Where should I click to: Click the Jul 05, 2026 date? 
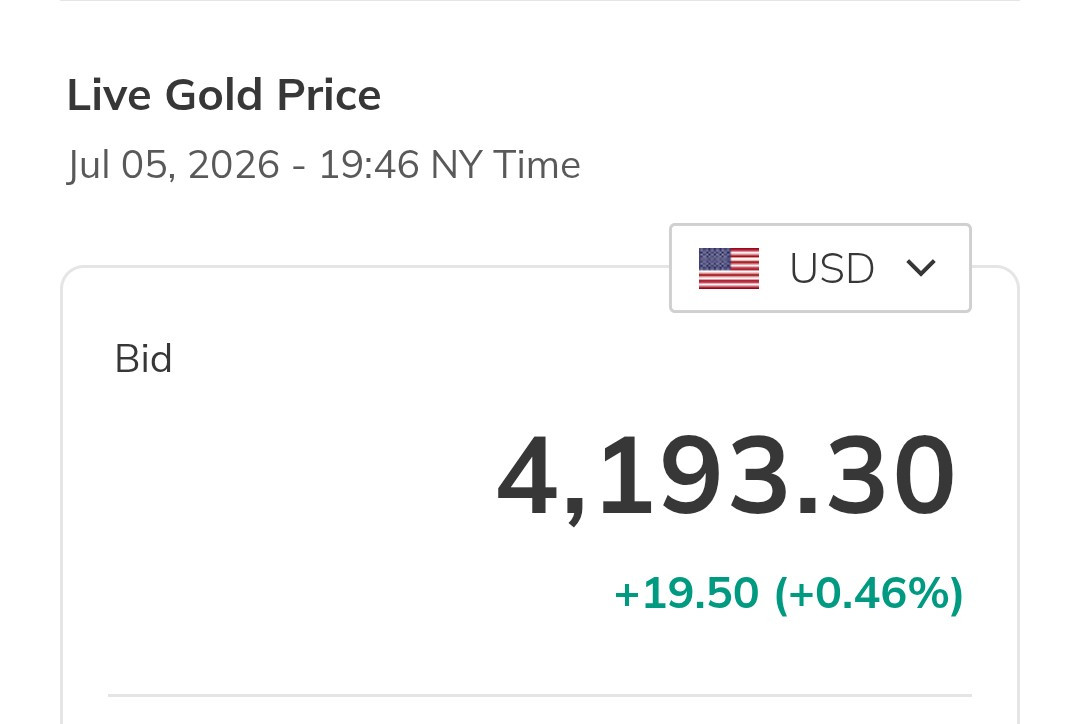(x=173, y=165)
